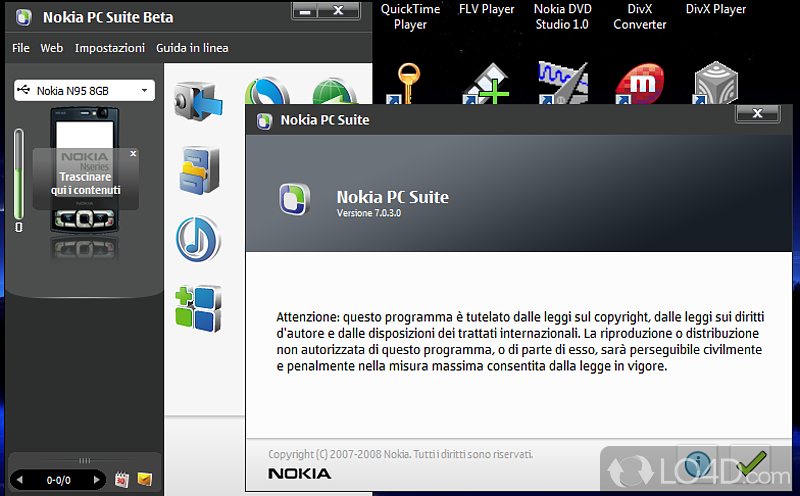Click the Nokia N95 phone image

click(x=84, y=171)
